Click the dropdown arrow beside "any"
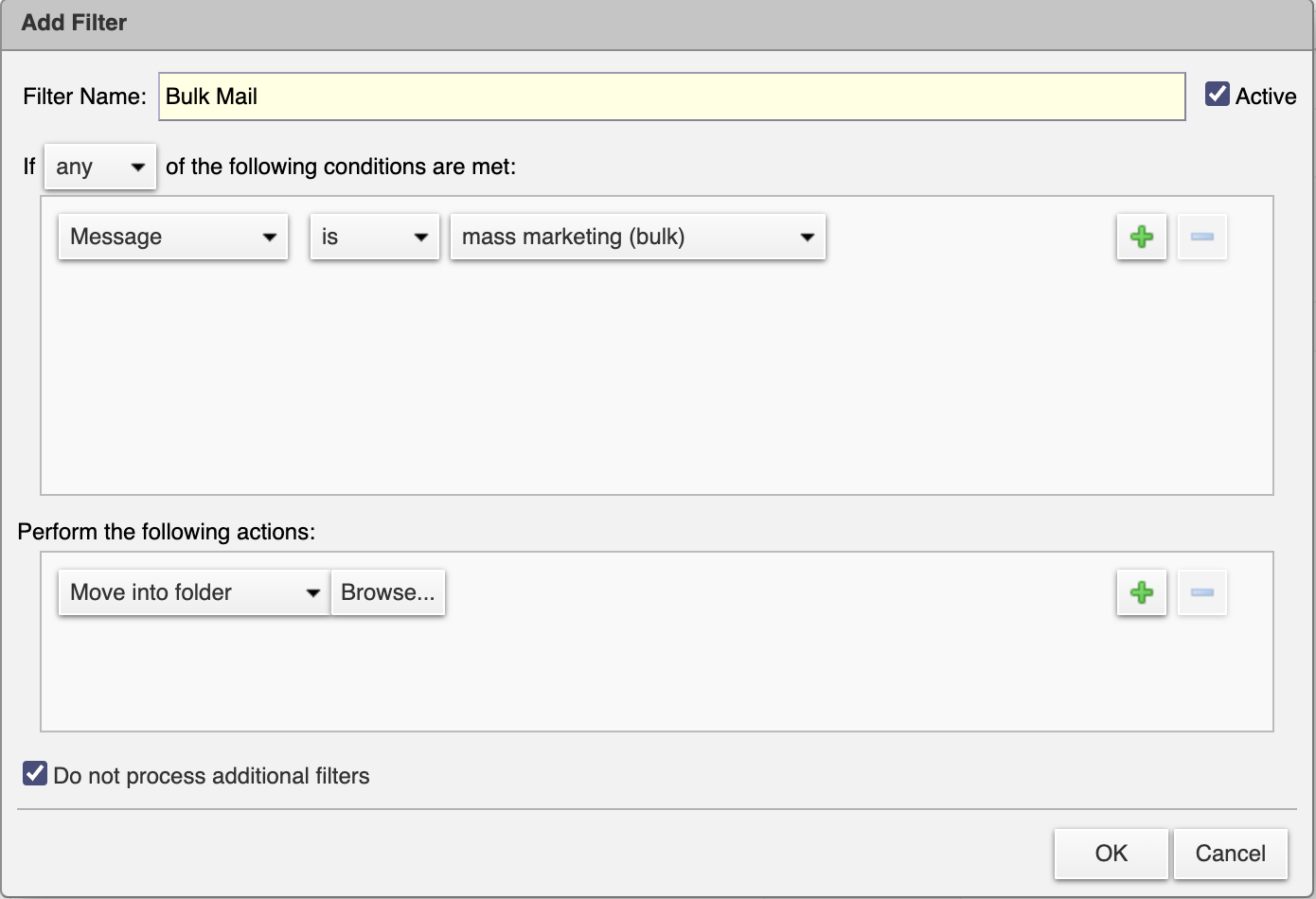The height and width of the screenshot is (899, 1316). coord(138,167)
